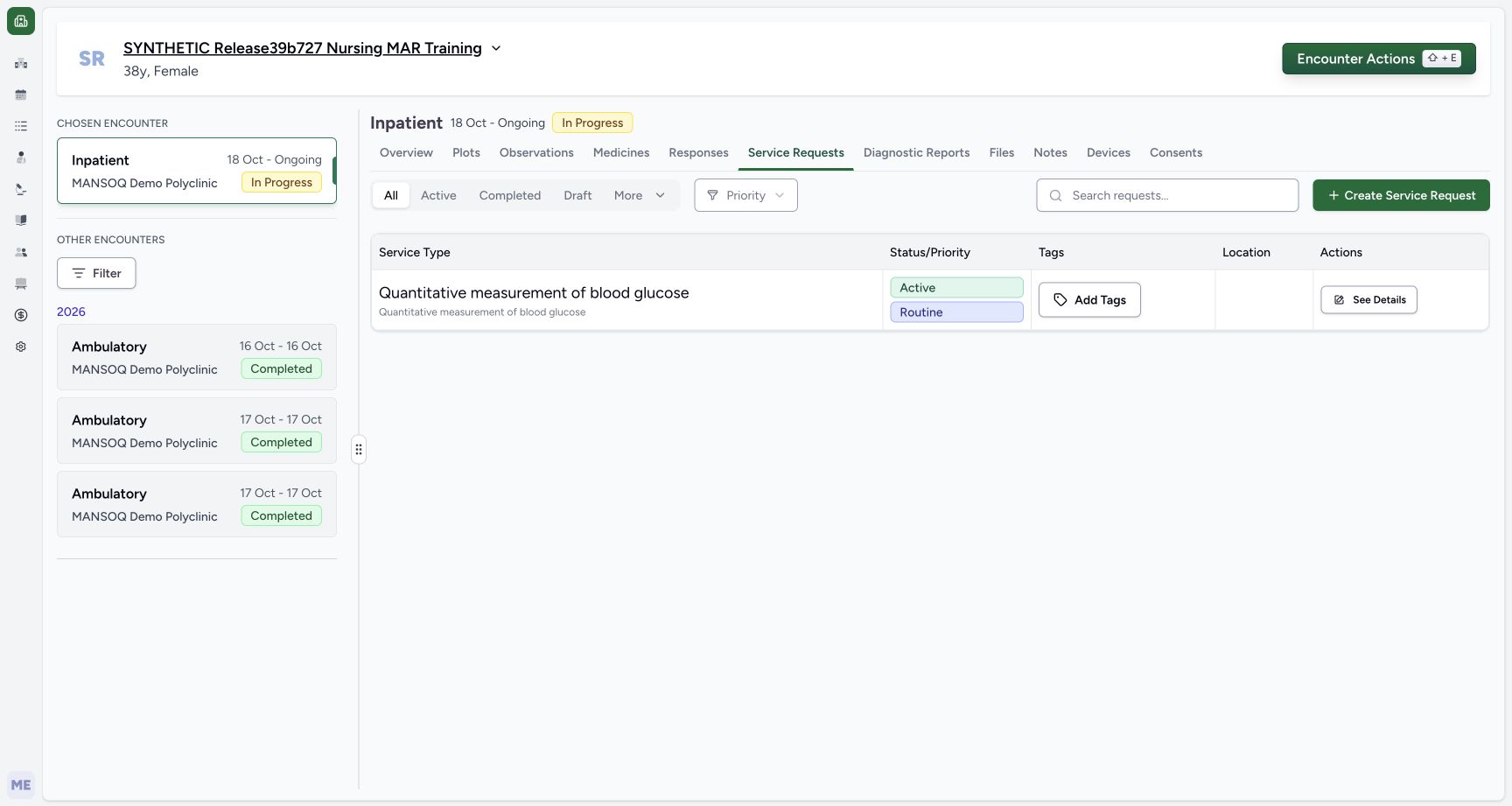
Task: Expand the More status filter dropdown
Action: [640, 195]
